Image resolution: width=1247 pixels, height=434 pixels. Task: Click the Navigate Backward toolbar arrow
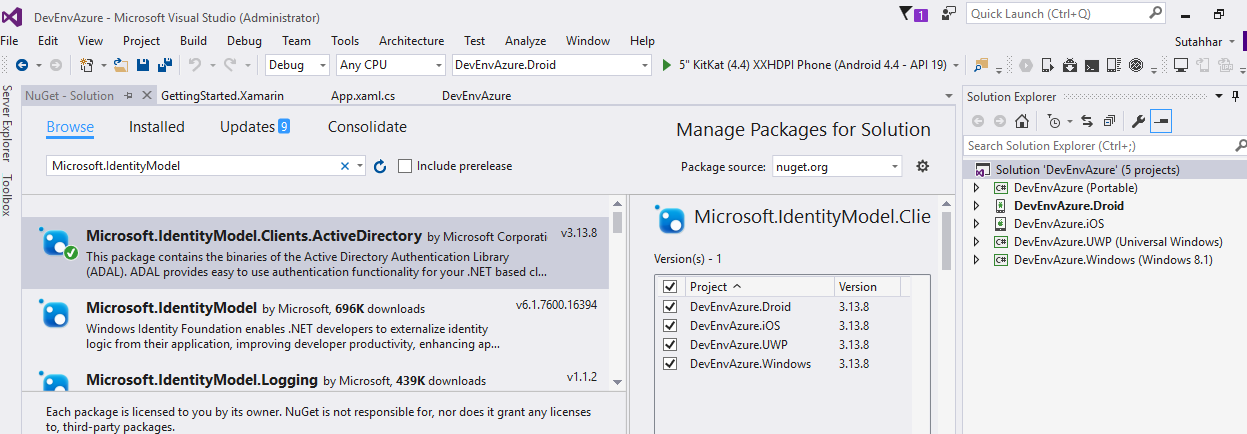(22, 65)
